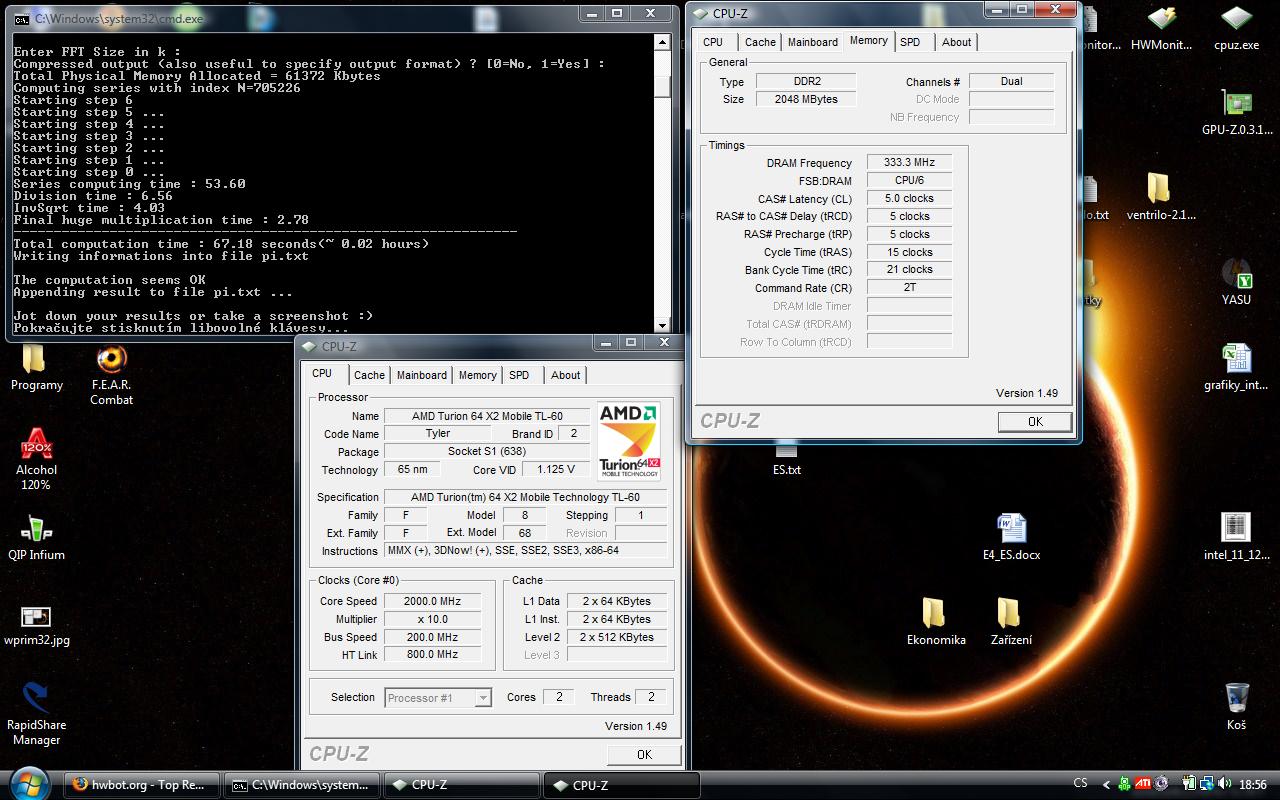
Task: Open the grafiky_int spreadsheet icon
Action: pos(1237,367)
